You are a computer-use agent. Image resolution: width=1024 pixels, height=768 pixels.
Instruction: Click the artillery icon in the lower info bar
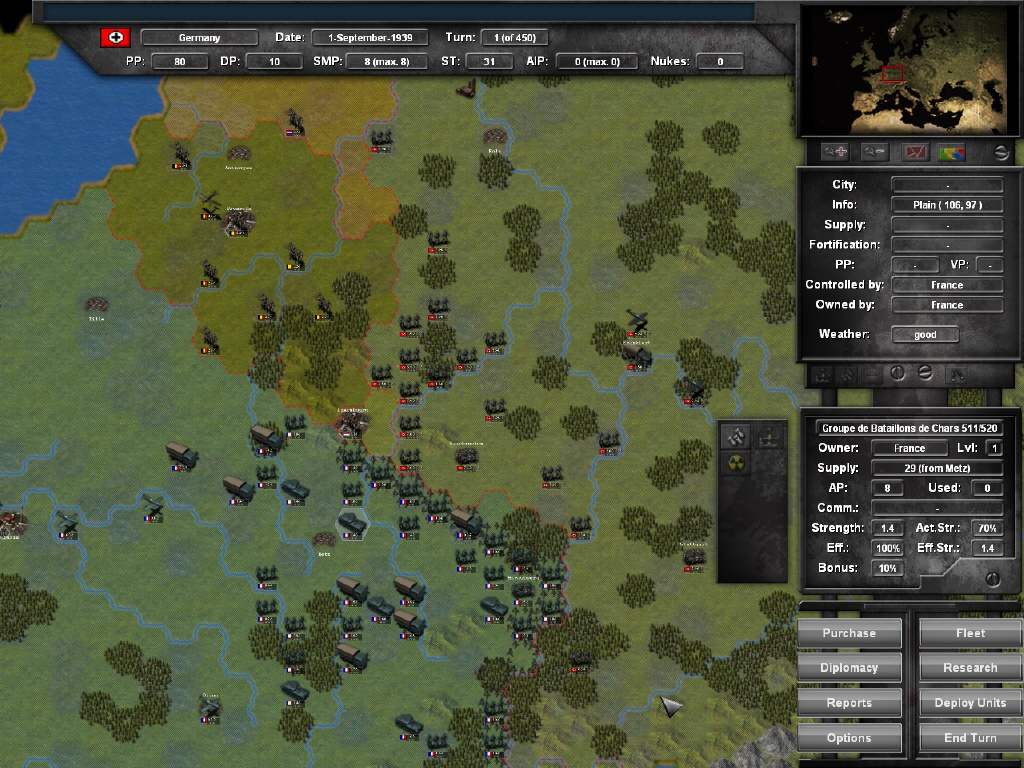(x=822, y=376)
